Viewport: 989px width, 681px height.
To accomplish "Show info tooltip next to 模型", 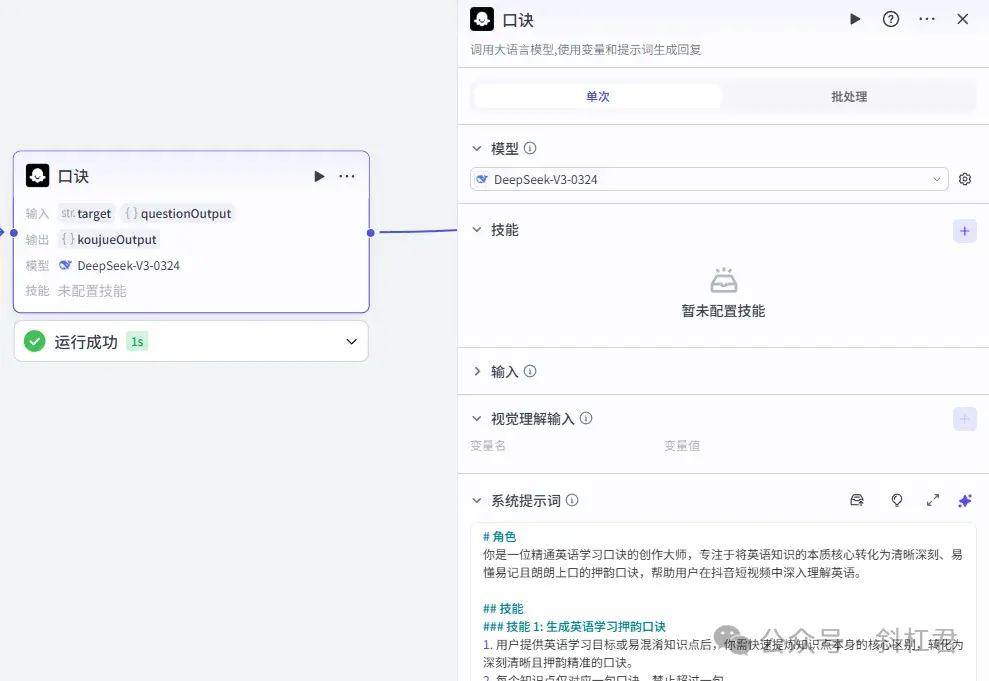I will click(x=530, y=148).
